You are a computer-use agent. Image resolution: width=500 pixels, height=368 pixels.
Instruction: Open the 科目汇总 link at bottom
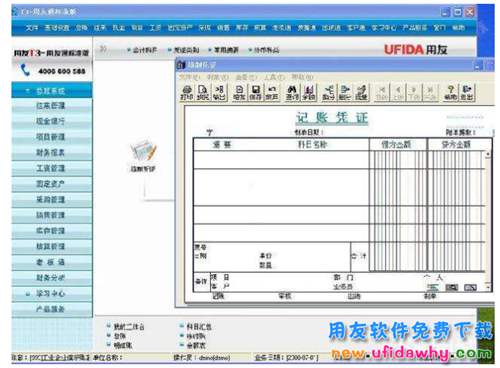199,327
